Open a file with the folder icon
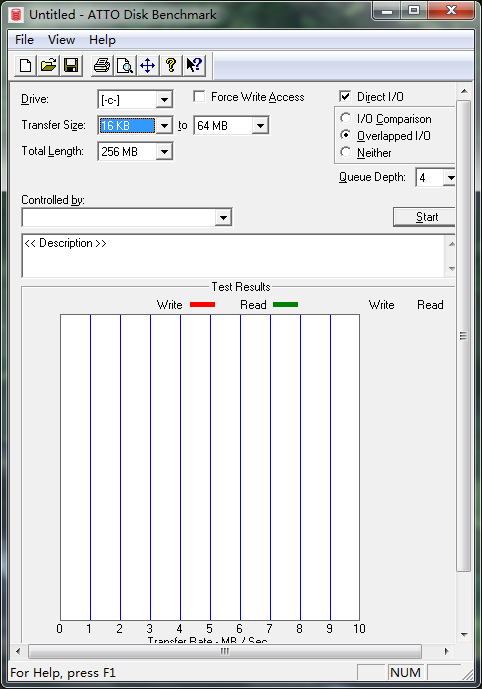This screenshot has width=482, height=689. [x=48, y=65]
